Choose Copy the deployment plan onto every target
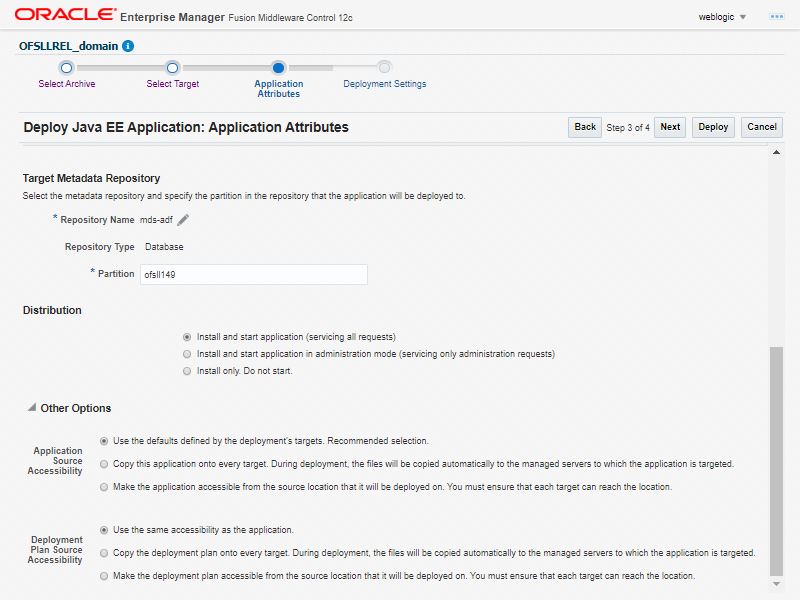 click(104, 553)
